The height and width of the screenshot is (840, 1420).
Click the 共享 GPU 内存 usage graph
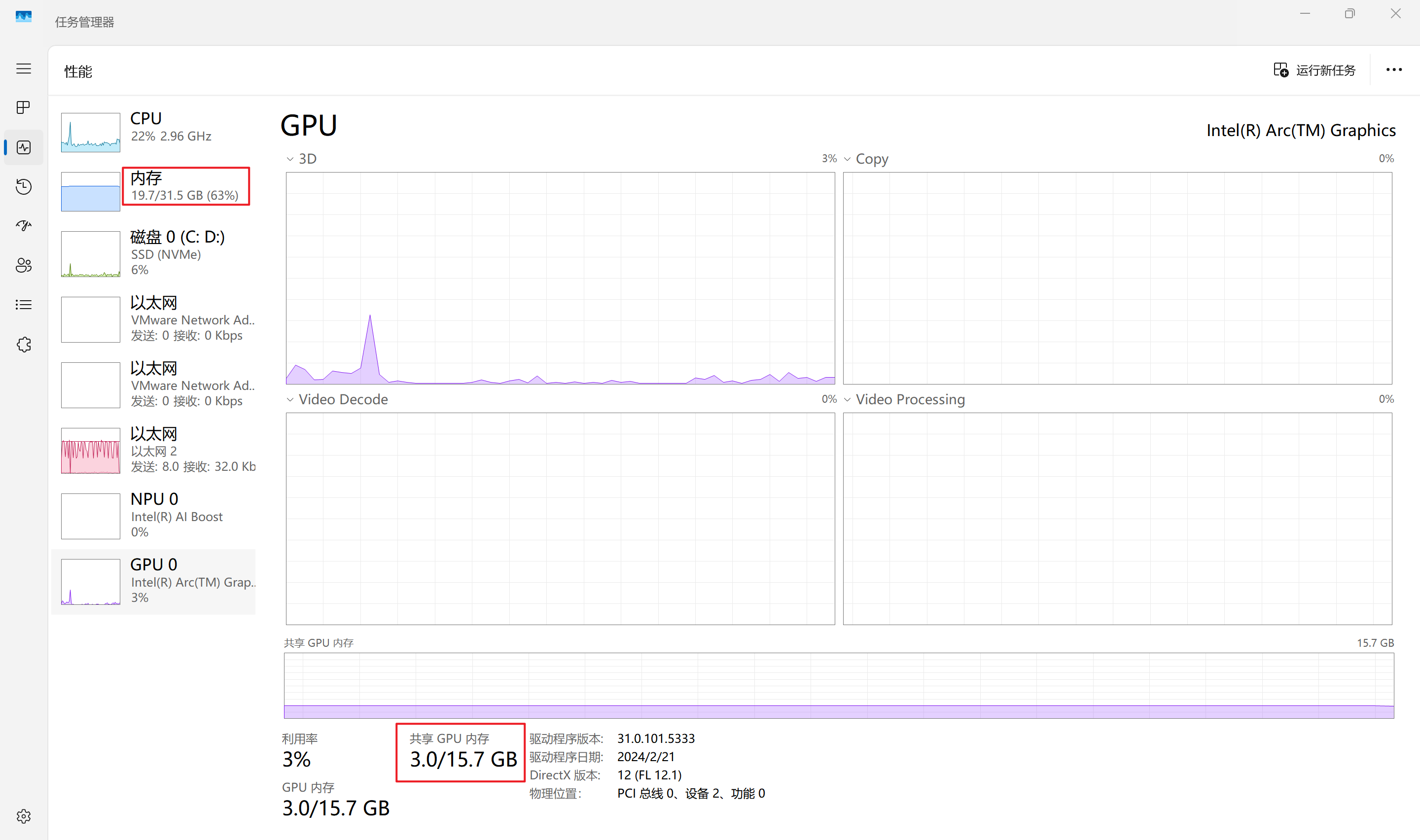[x=838, y=686]
